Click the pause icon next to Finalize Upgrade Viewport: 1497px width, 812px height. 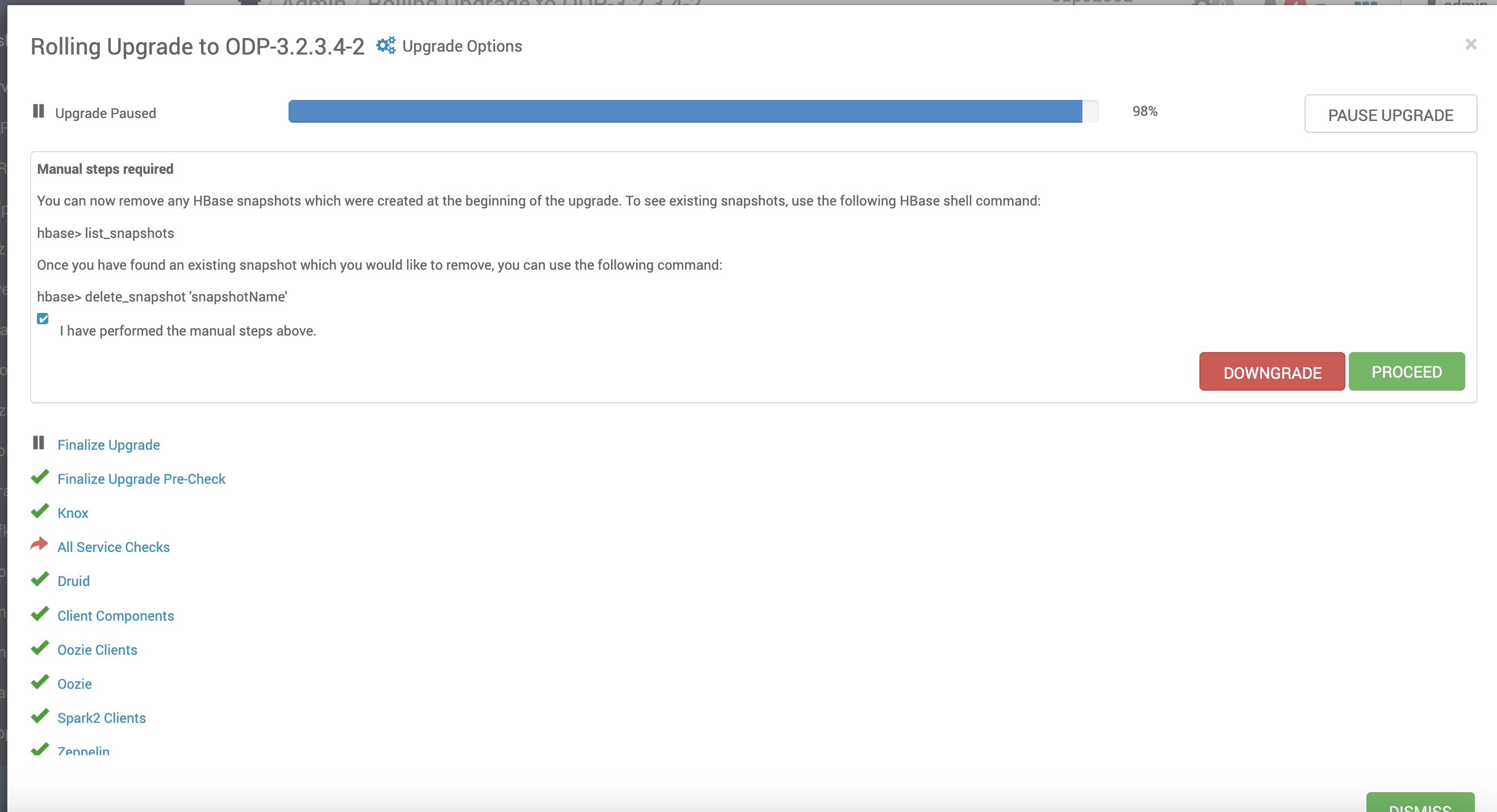39,443
